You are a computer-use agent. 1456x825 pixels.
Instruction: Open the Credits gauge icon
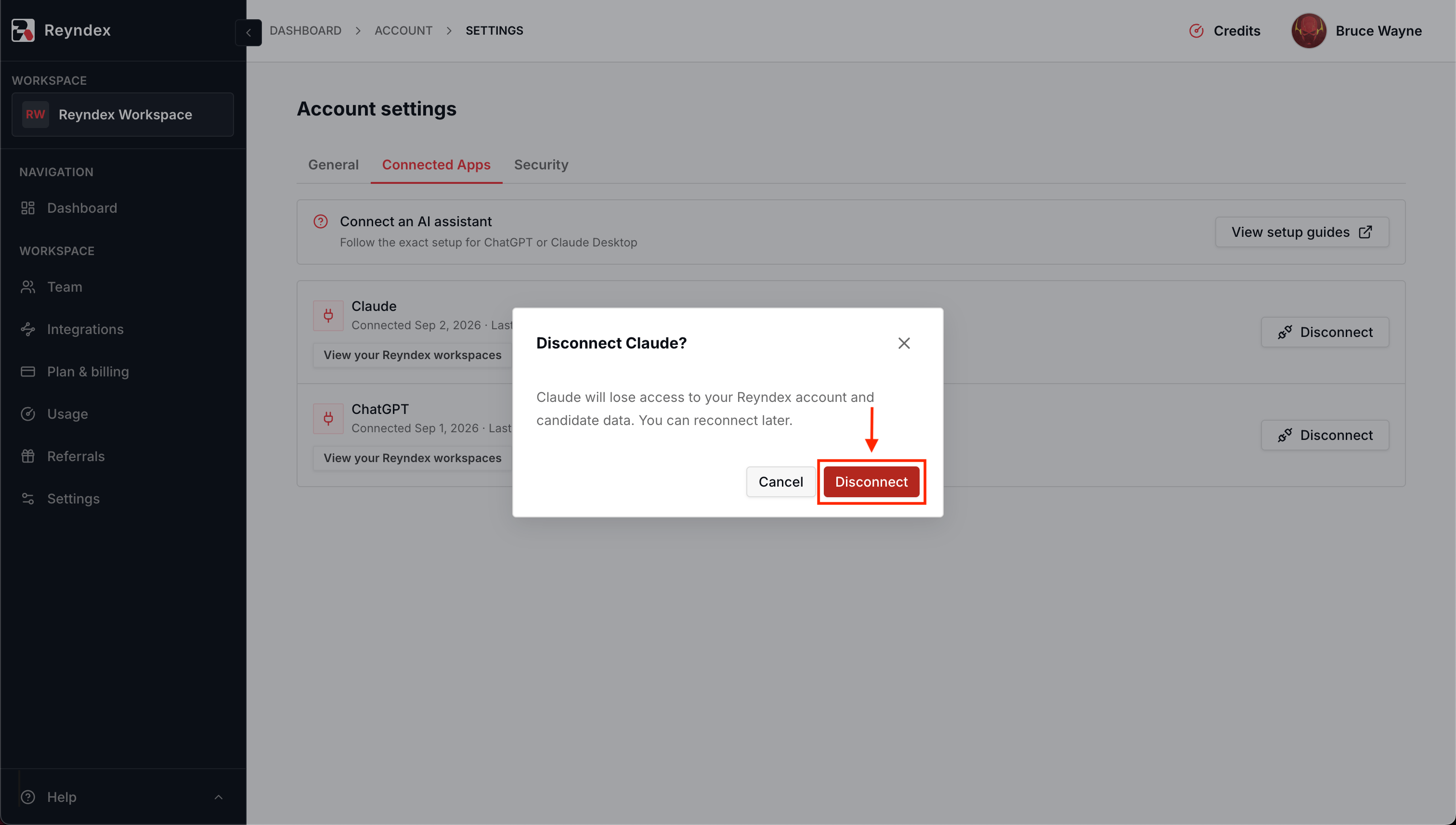pos(1196,31)
